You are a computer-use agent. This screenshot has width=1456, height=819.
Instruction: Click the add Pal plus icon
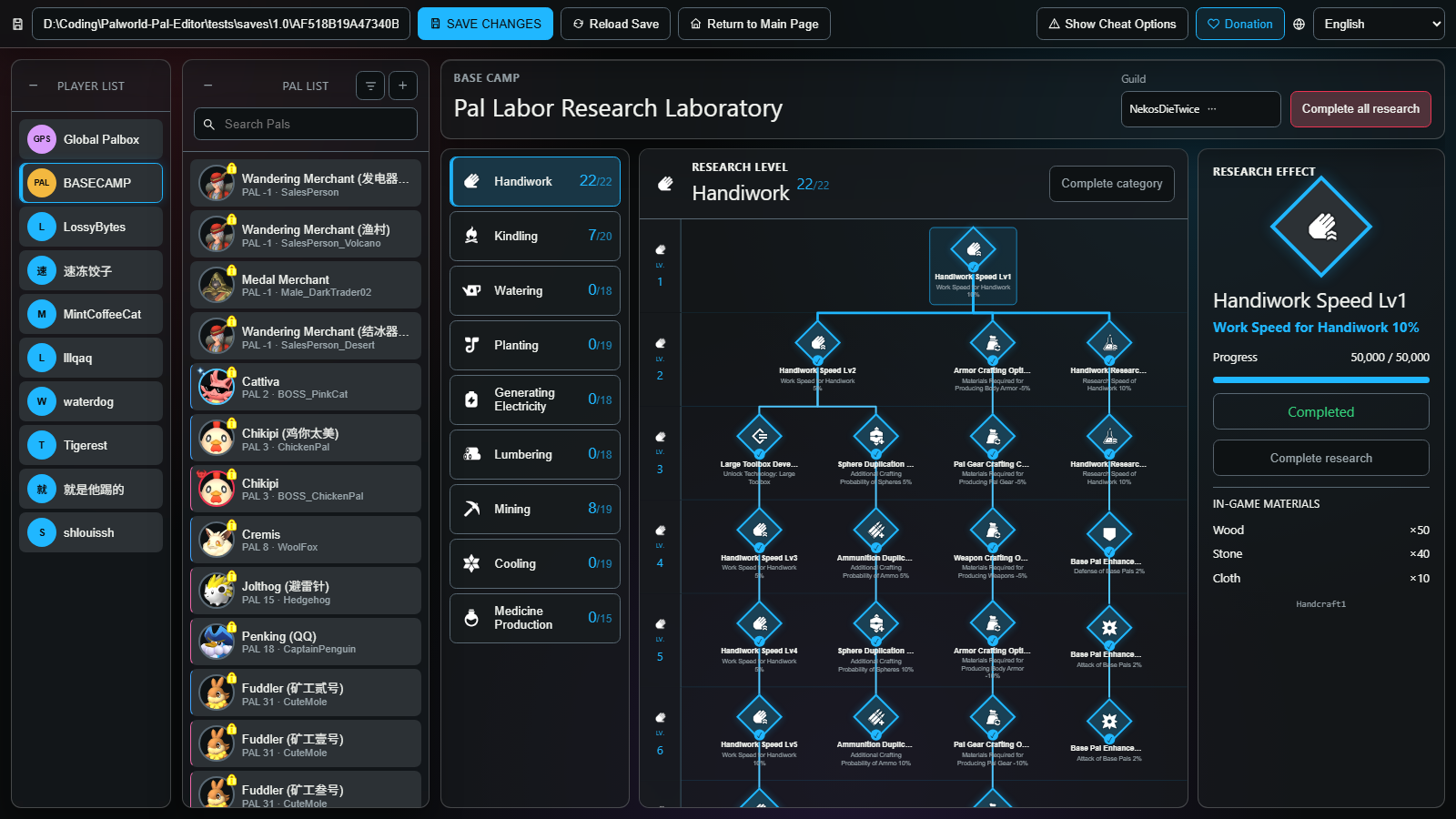tap(403, 86)
